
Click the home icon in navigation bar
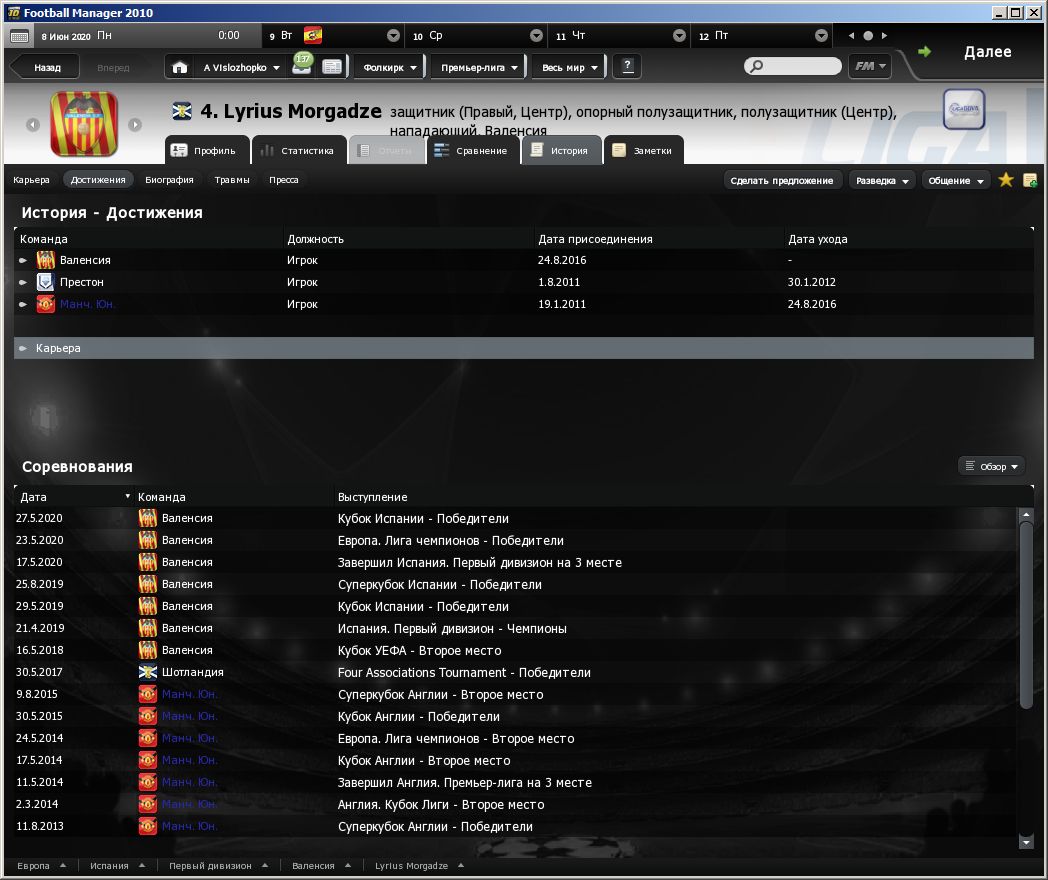click(180, 67)
